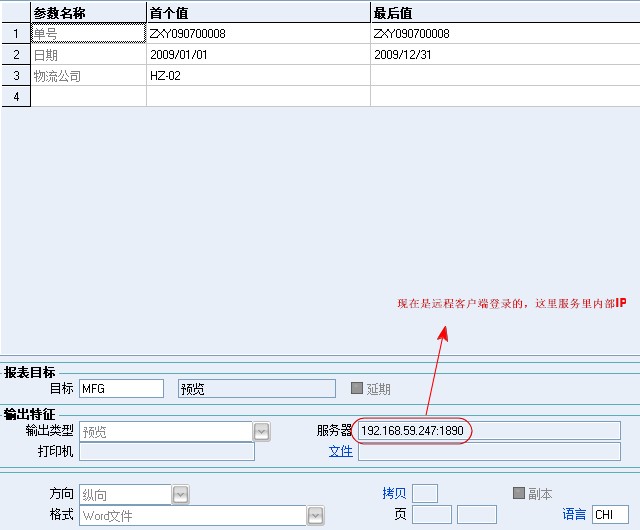Click the 语言 link label
Screen dimensions: 640x530
(574, 515)
